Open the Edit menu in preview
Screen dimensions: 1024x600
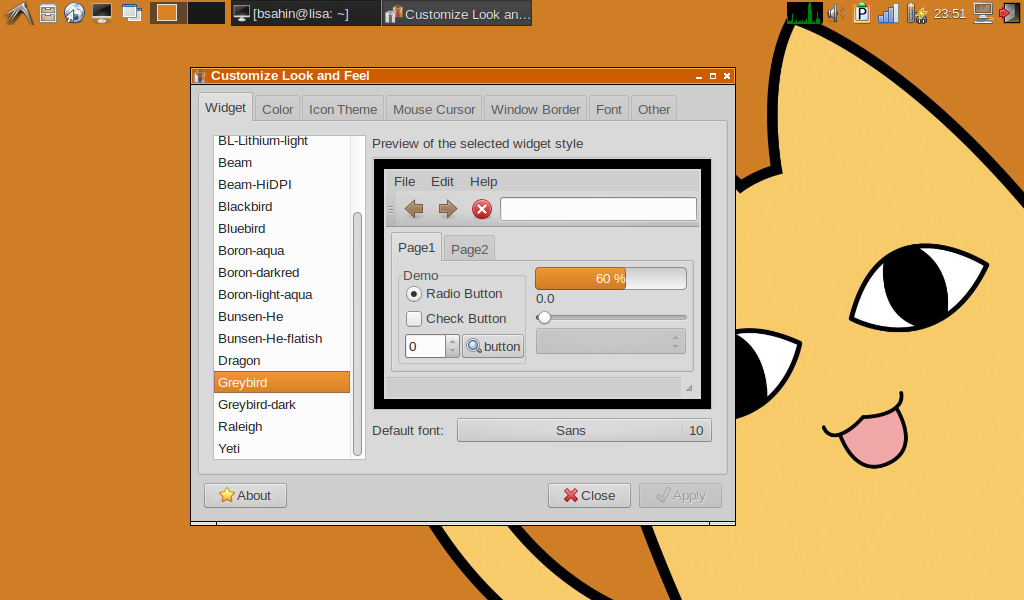point(442,182)
